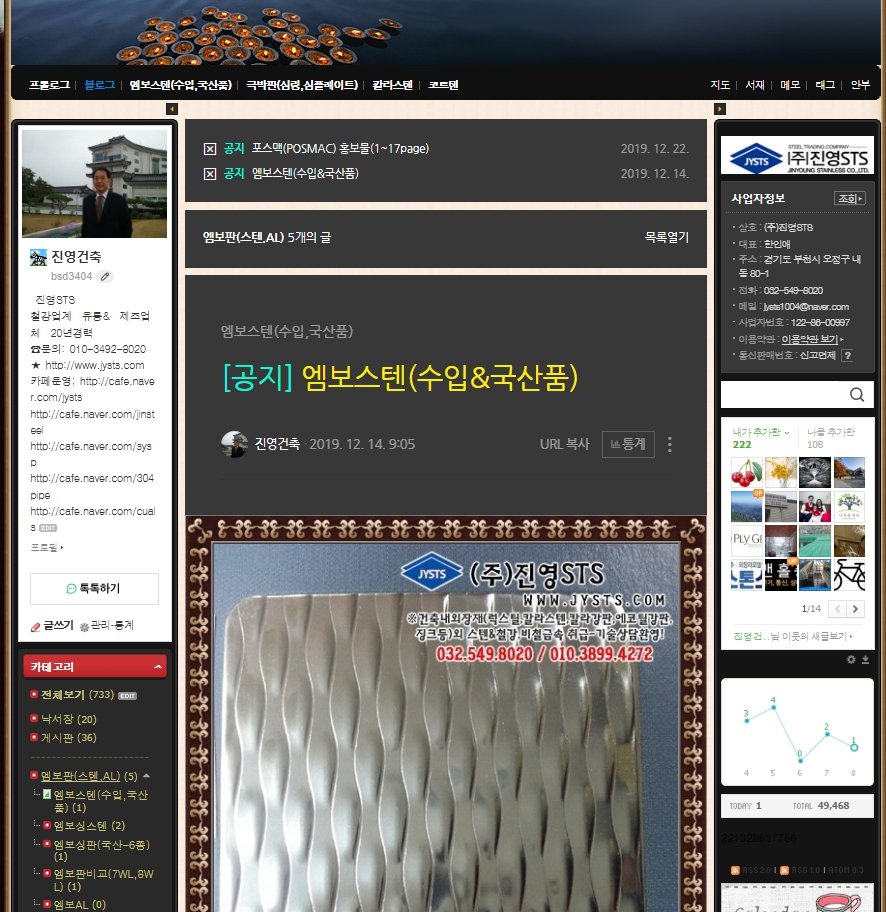
Task: Collapse the 엠보판(스텐,AL) category tree
Action: click(x=147, y=776)
